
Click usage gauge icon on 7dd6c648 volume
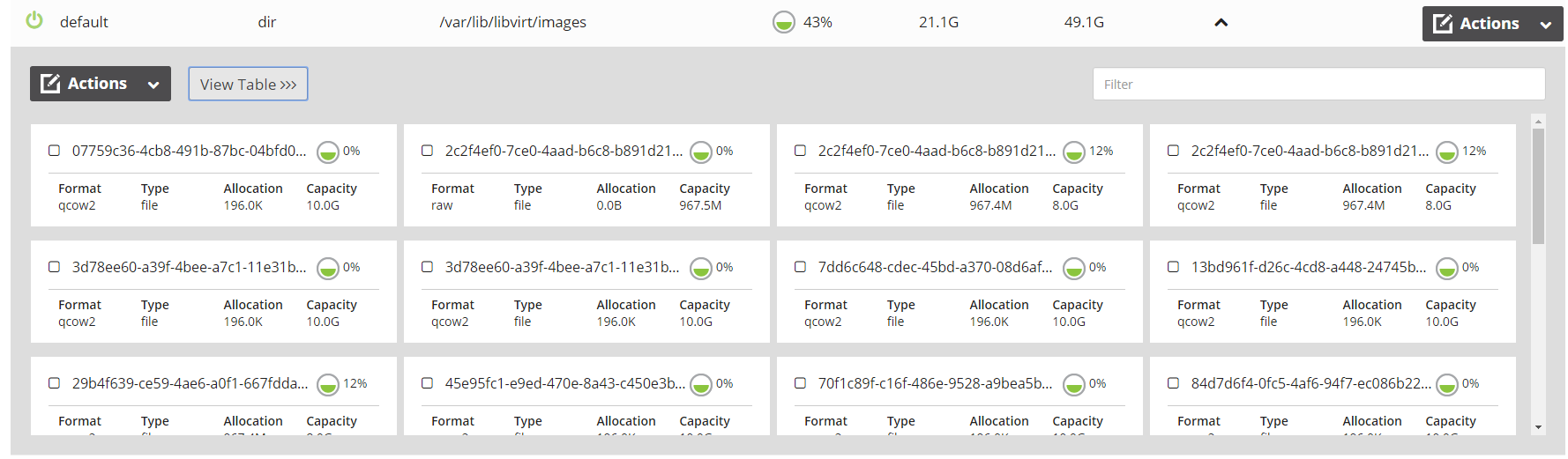coord(1073,269)
